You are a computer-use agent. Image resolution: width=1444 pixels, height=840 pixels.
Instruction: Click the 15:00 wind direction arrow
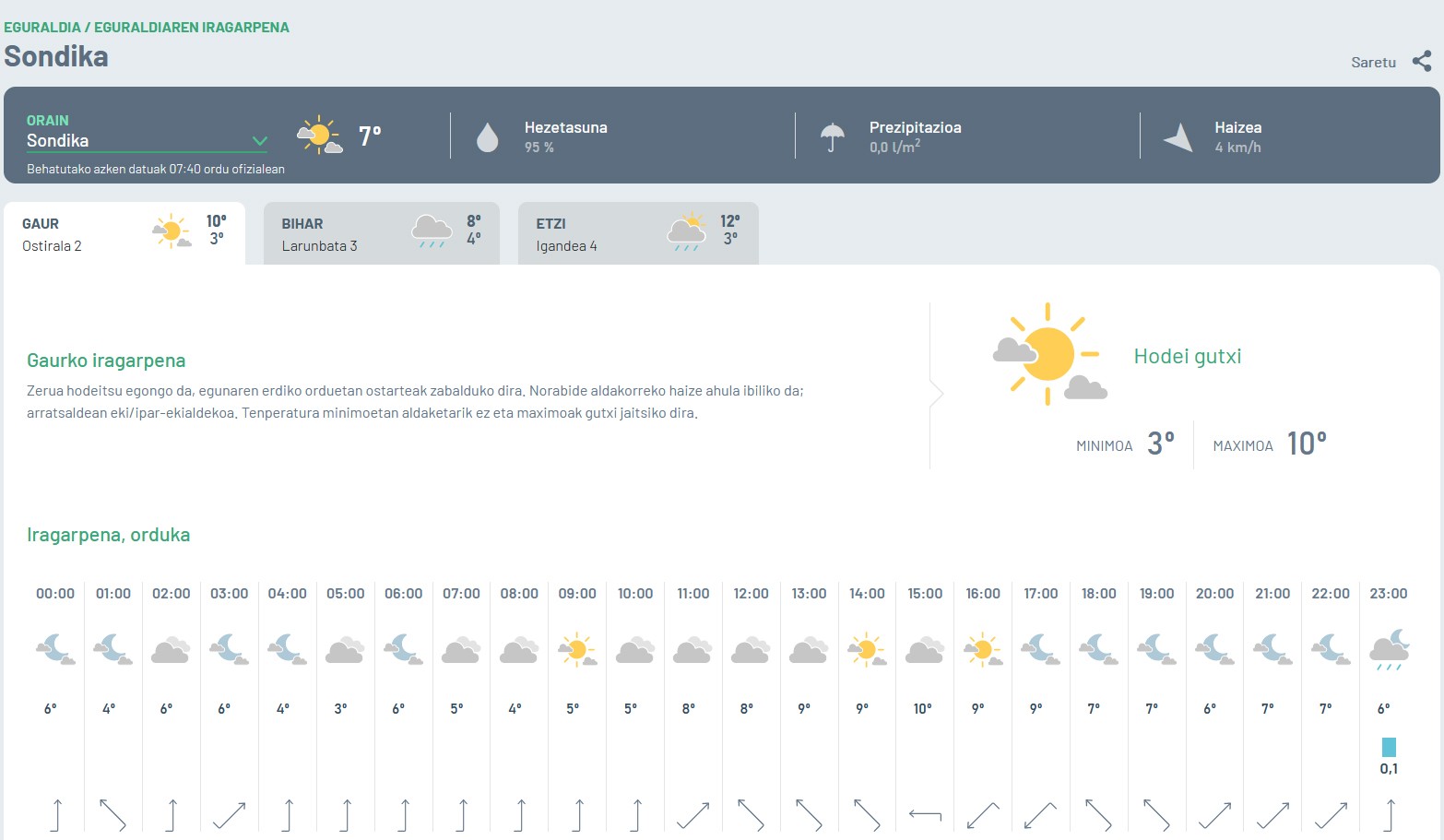(x=925, y=815)
